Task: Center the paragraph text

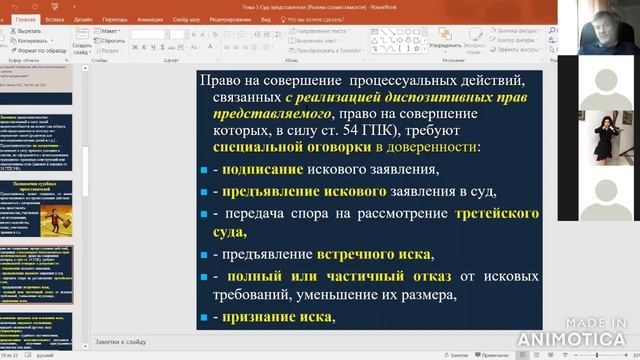Action: point(236,48)
